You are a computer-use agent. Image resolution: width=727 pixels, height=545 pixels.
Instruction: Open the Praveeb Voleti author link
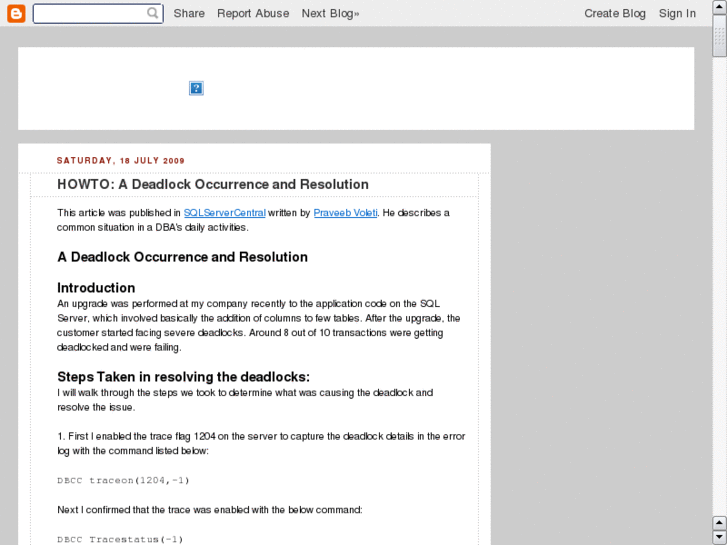[345, 213]
